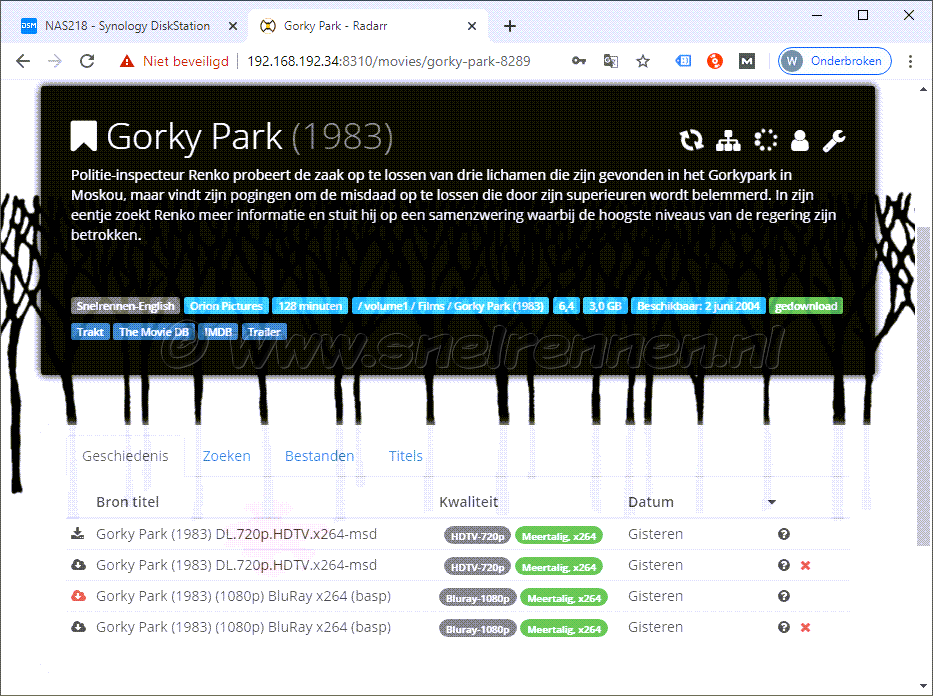The image size is (933, 696).
Task: Mark last BluRay x264 row as failed
Action: tap(806, 627)
